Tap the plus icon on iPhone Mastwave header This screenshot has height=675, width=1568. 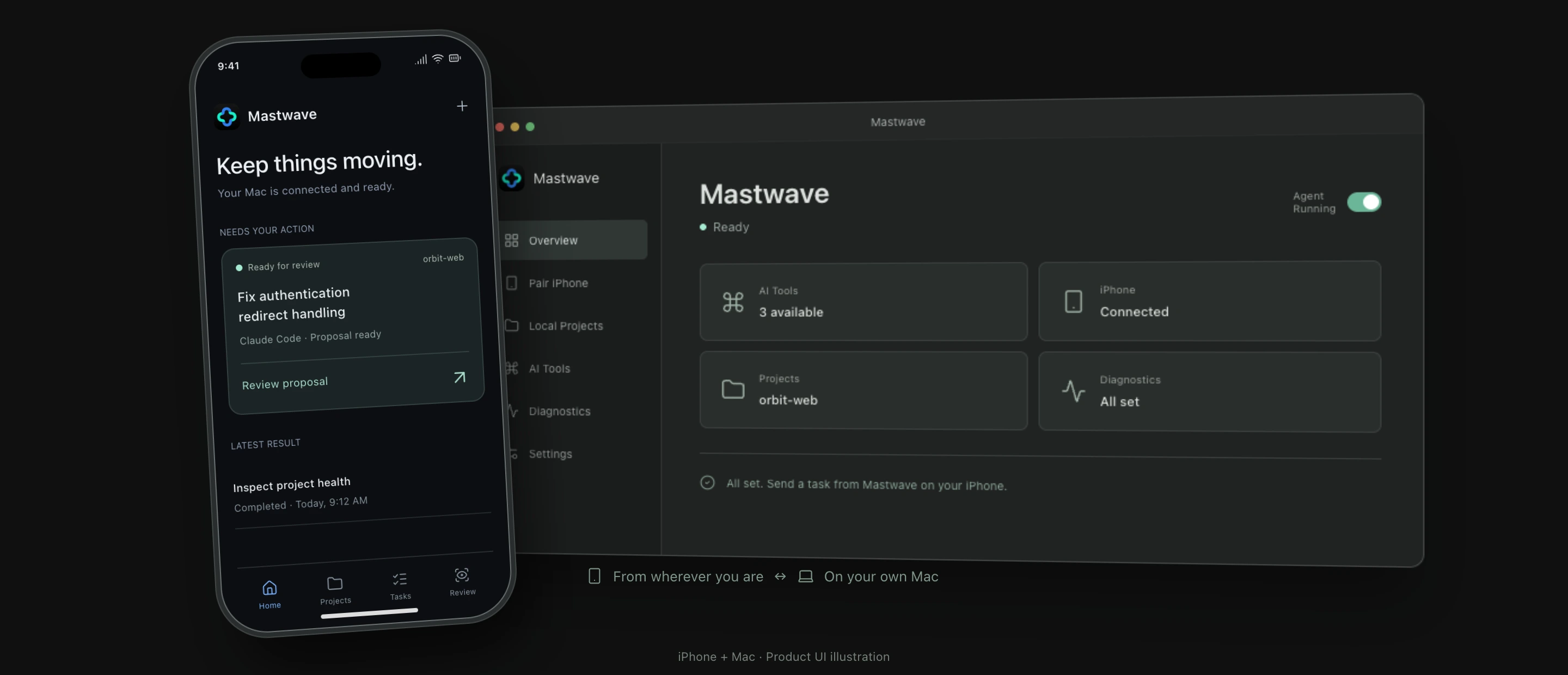[462, 106]
